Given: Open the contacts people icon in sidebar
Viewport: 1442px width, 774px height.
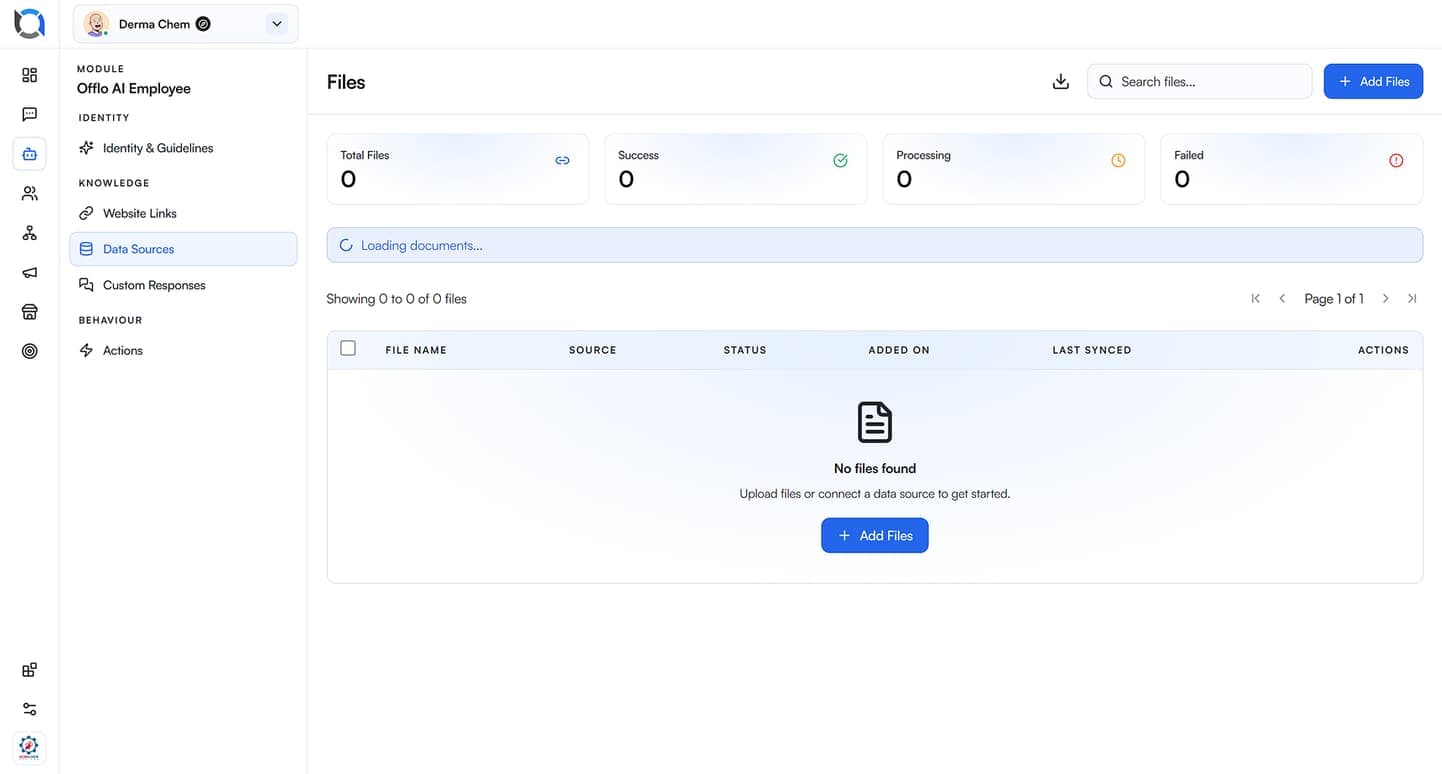Looking at the screenshot, I should coord(30,193).
